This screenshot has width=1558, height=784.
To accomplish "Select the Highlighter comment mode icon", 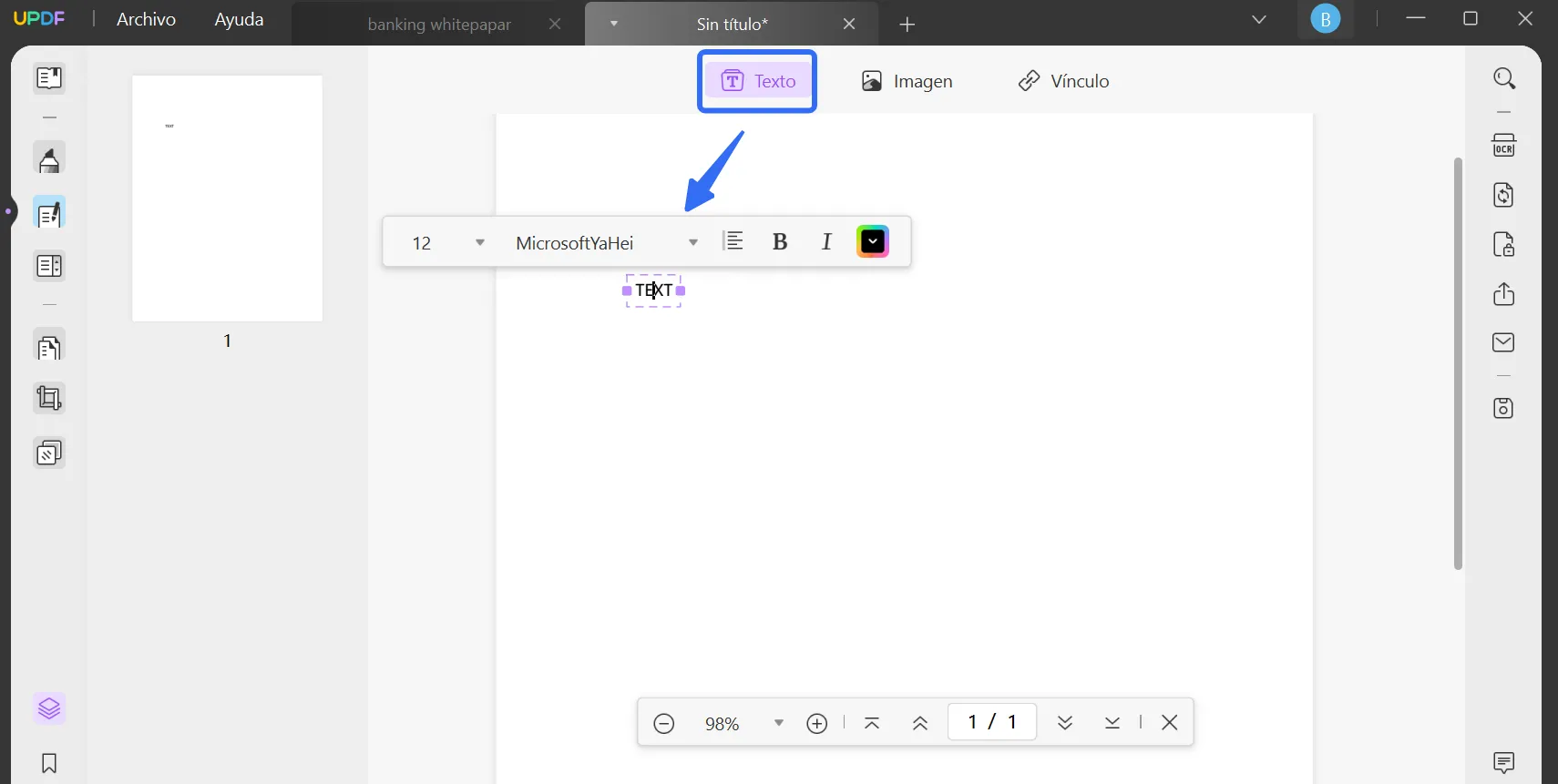I will coord(49,159).
